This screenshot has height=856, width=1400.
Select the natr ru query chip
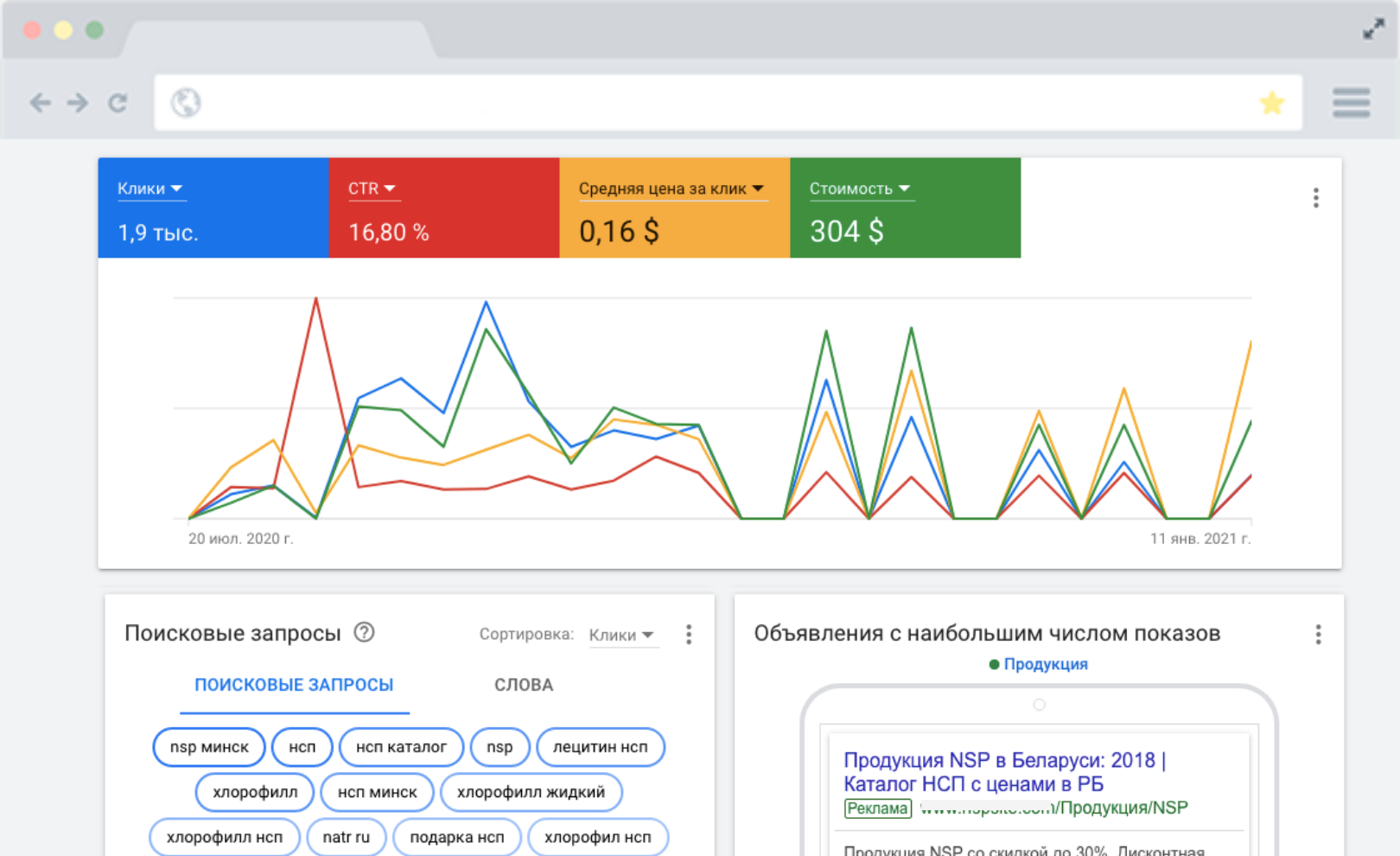coord(347,837)
